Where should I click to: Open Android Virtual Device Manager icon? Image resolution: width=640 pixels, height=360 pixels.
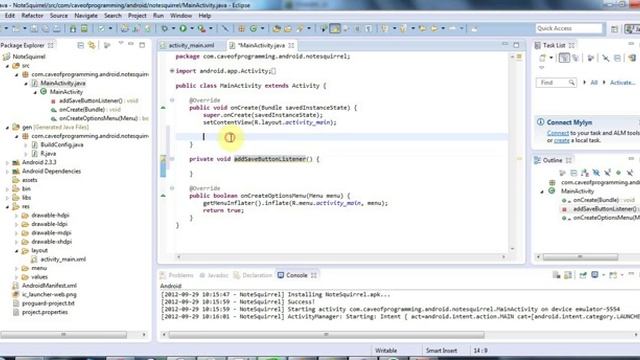(x=84, y=29)
